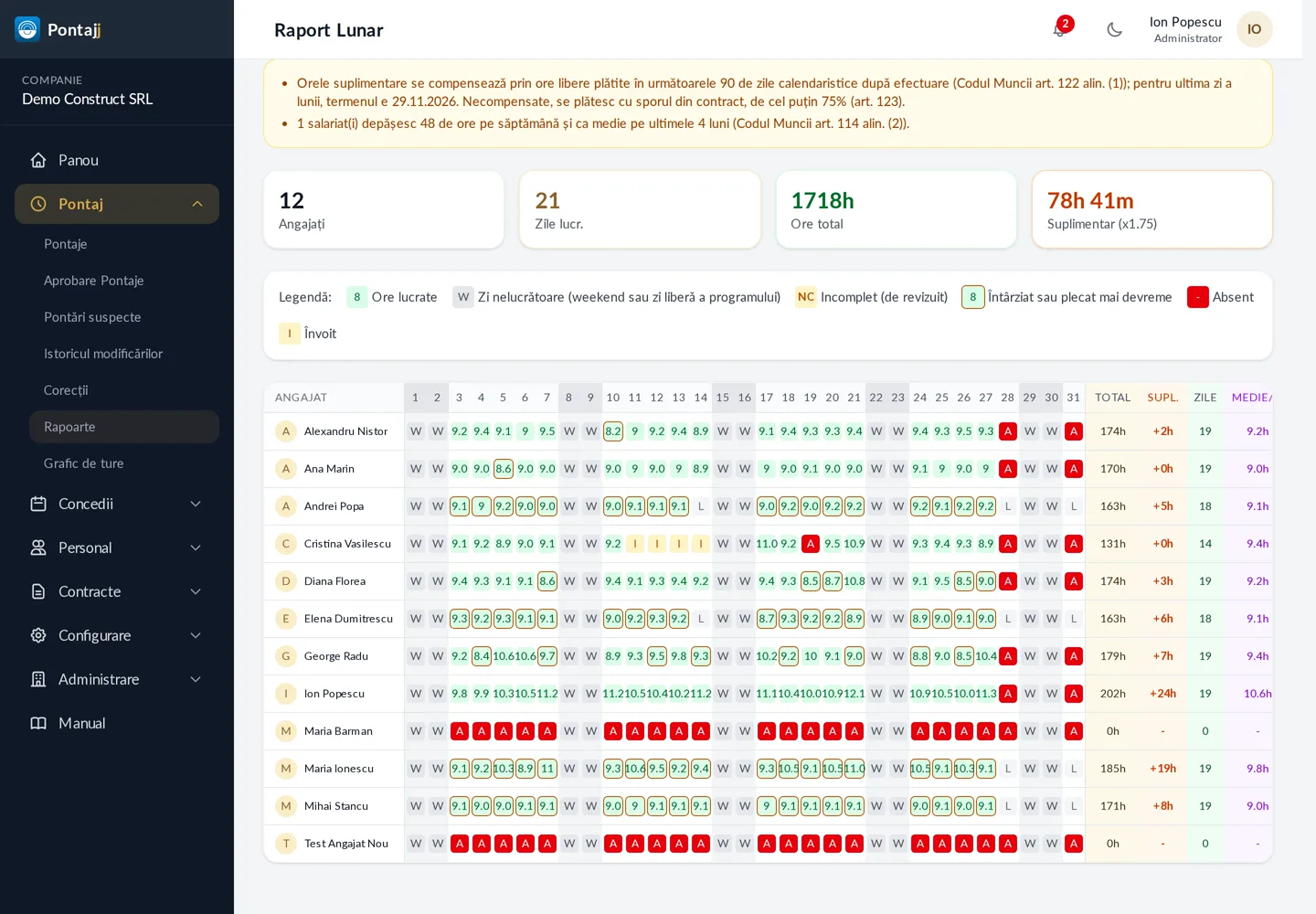Click the Pontaj clock icon
Image resolution: width=1316 pixels, height=914 pixels.
click(x=38, y=204)
